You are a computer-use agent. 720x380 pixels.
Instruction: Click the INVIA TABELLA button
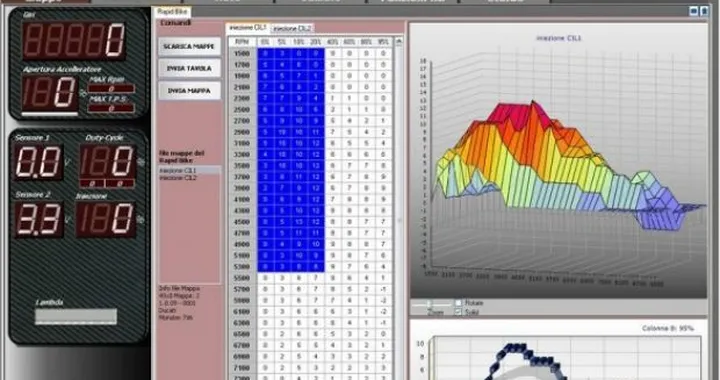click(x=189, y=68)
